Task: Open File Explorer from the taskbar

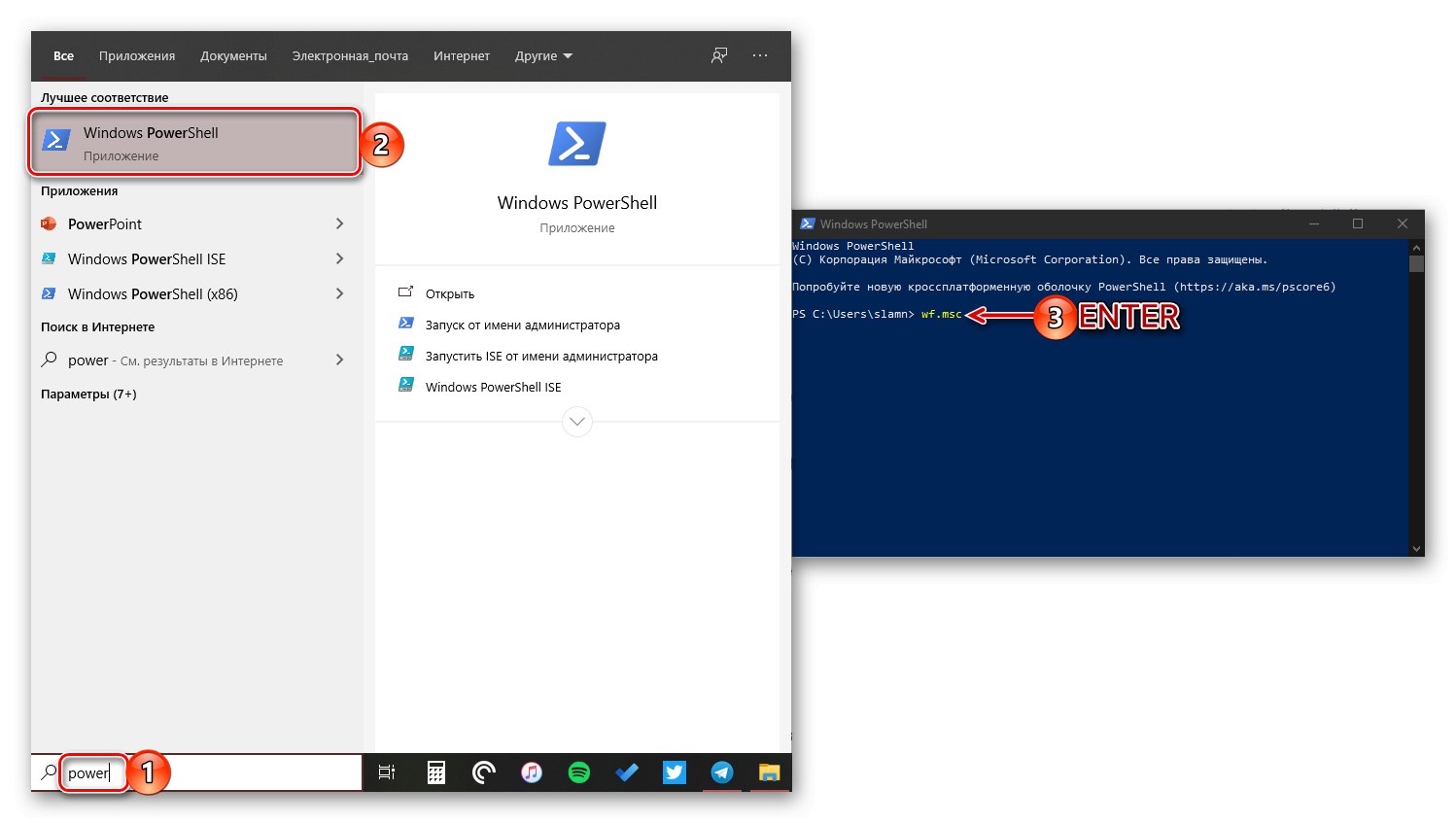Action: 770,772
